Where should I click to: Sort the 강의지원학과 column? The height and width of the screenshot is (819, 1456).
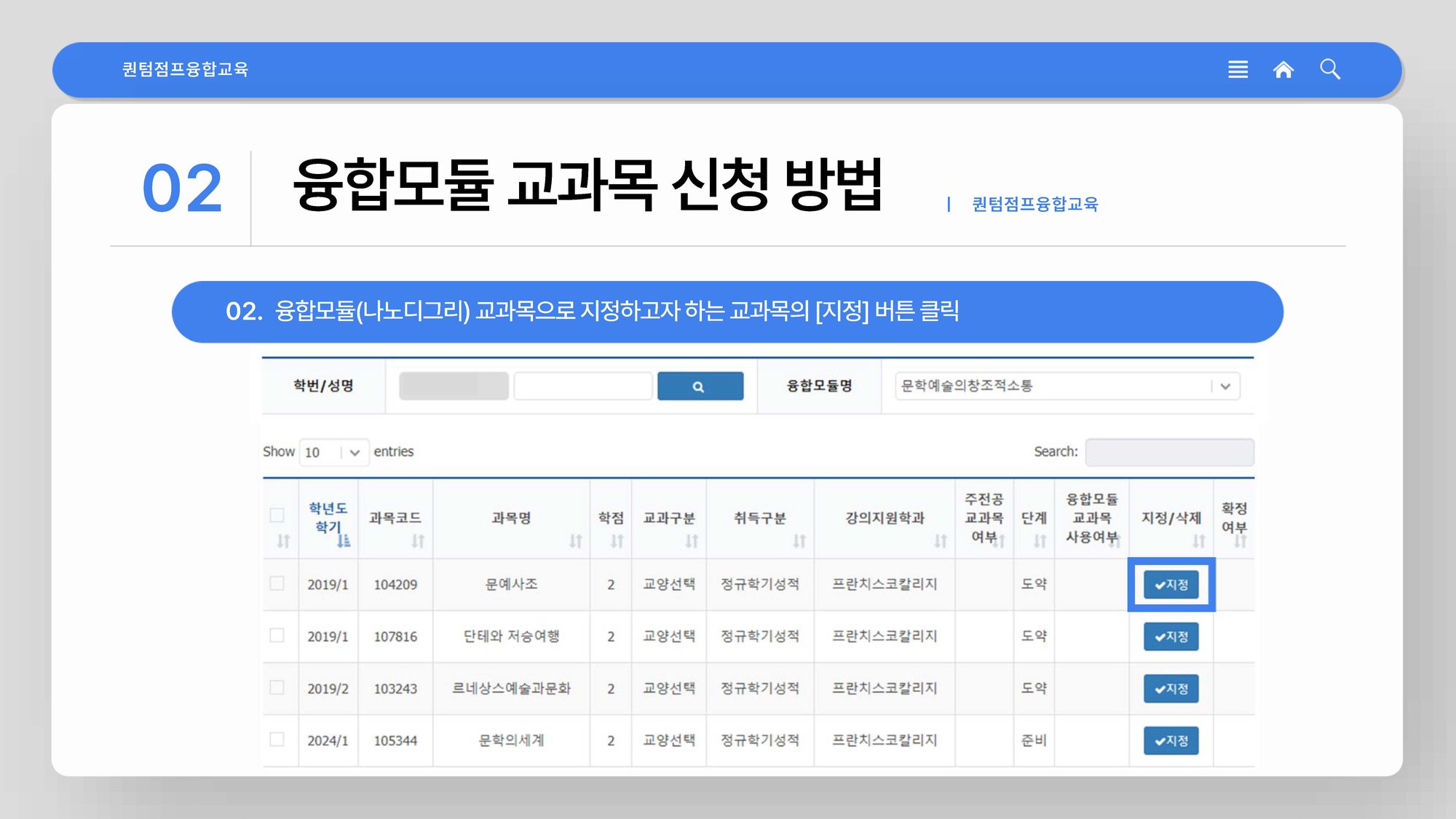940,541
